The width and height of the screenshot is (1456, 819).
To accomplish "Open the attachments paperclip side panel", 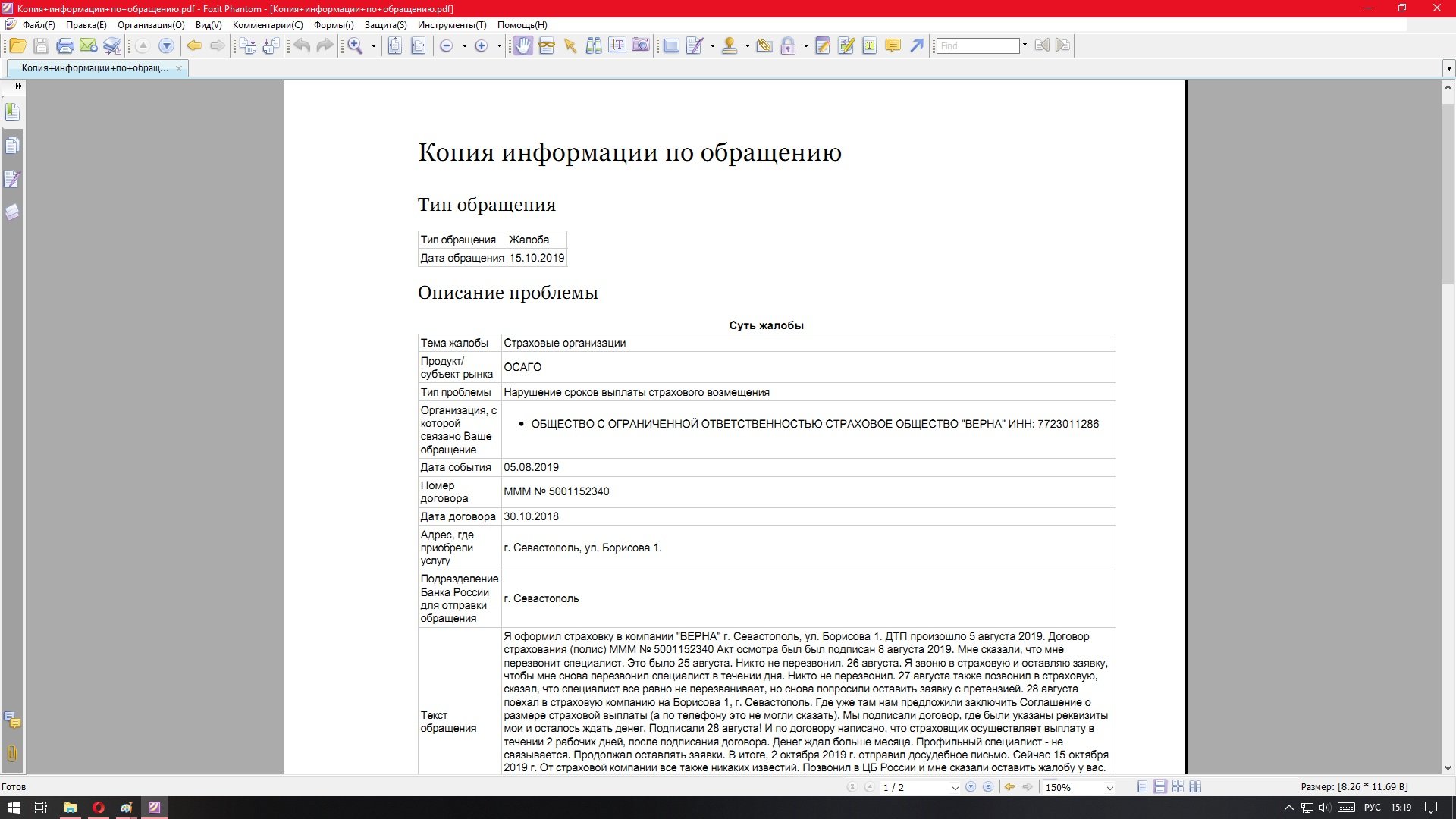I will point(12,753).
